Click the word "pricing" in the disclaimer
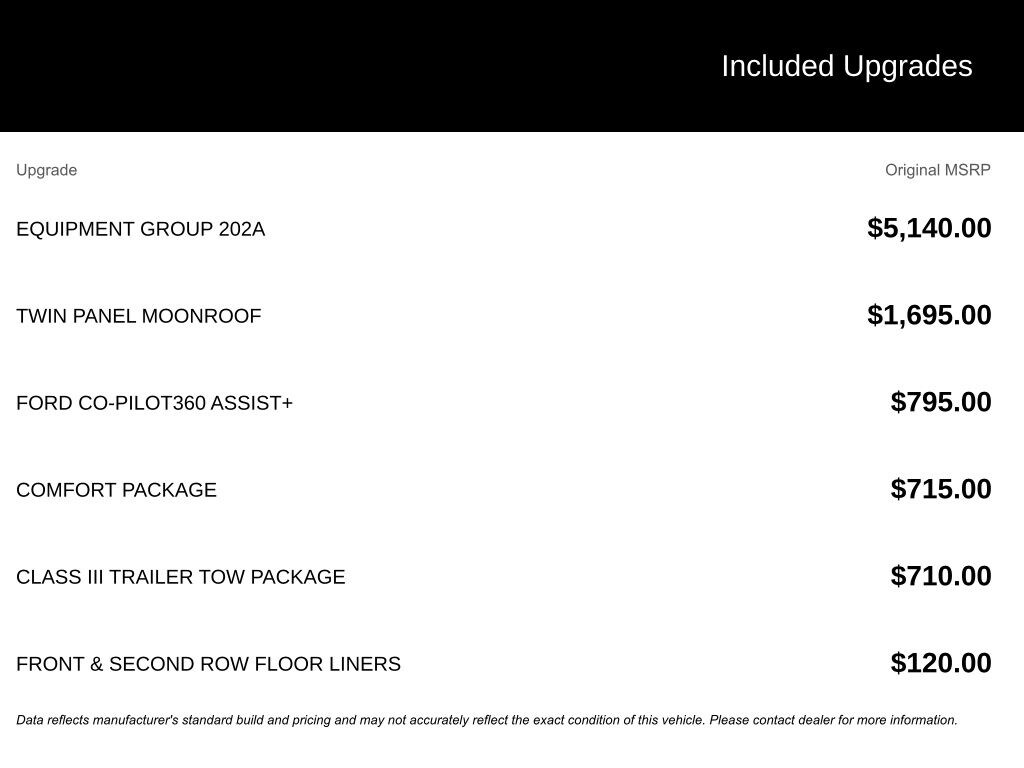1024x768 pixels. tap(311, 720)
